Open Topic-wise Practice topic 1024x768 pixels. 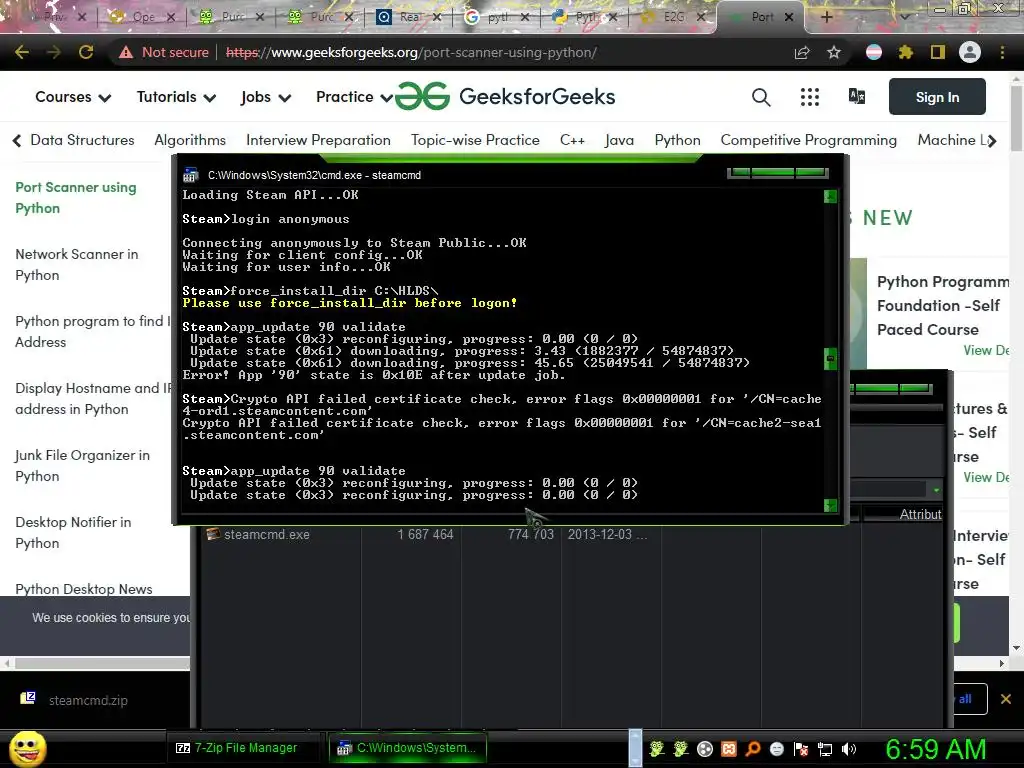[475, 140]
